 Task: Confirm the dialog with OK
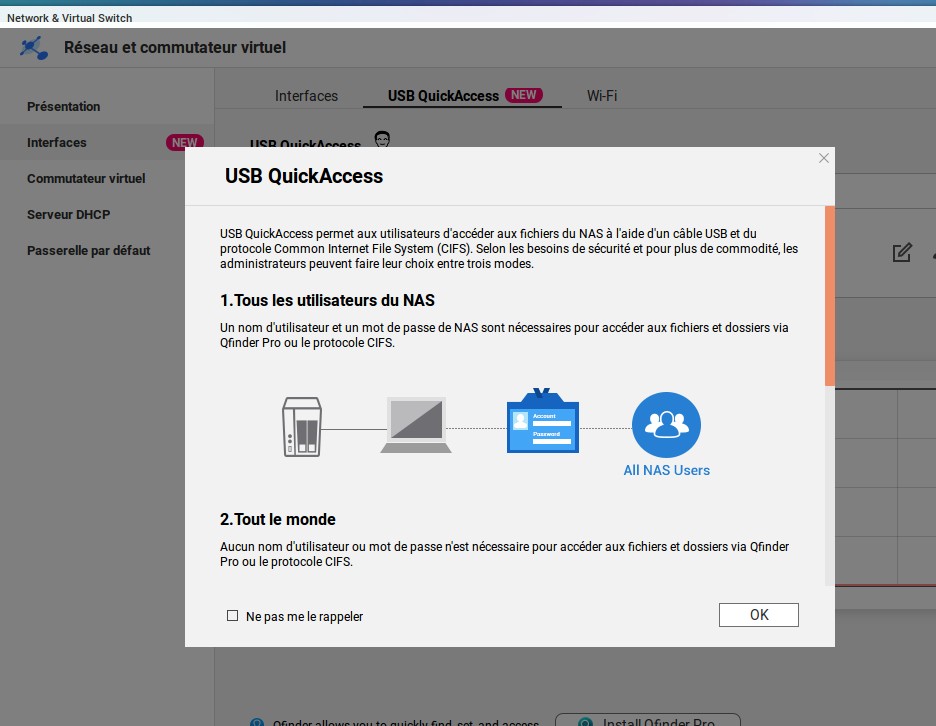tap(759, 615)
